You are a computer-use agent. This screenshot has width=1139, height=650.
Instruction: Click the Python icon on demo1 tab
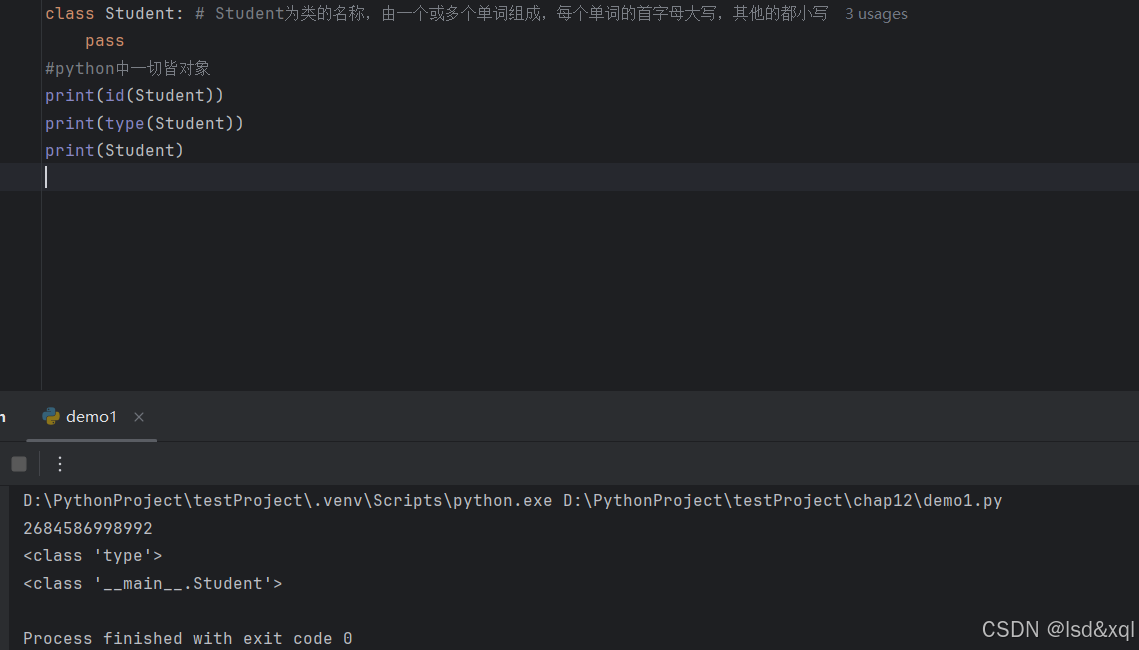(x=51, y=416)
